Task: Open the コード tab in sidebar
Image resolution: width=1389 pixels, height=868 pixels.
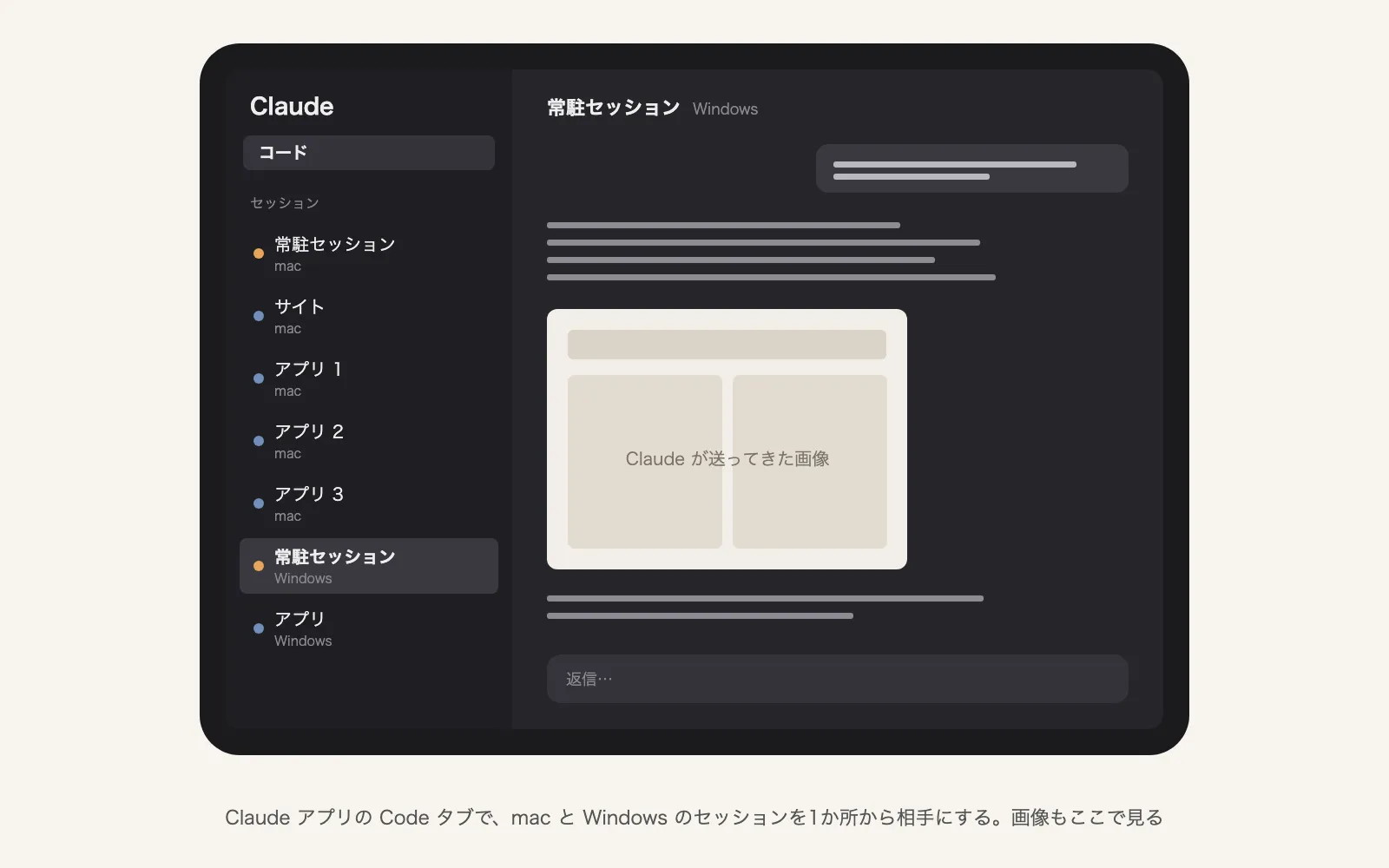Action: pos(369,153)
